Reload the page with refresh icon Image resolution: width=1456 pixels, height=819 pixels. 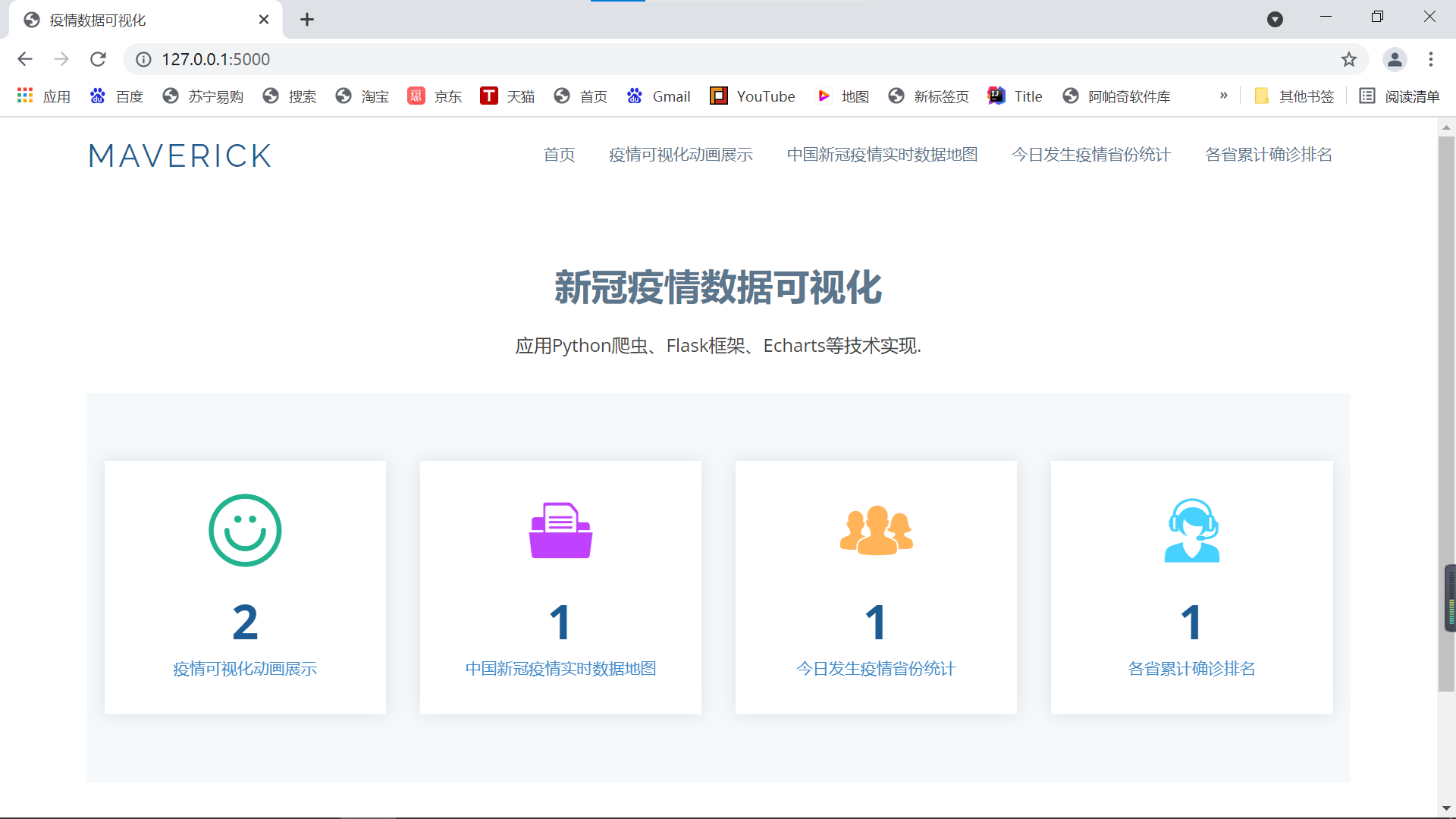(98, 59)
